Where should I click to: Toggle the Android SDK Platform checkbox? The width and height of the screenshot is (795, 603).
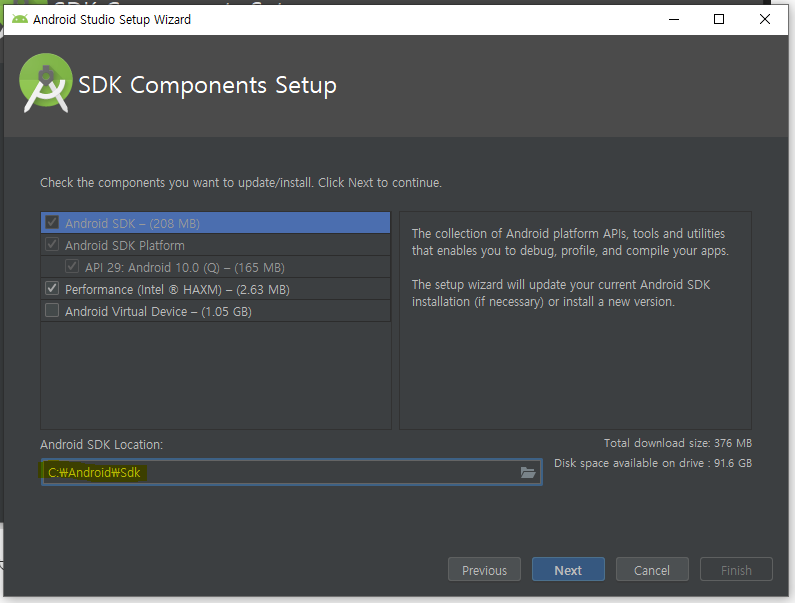click(52, 244)
